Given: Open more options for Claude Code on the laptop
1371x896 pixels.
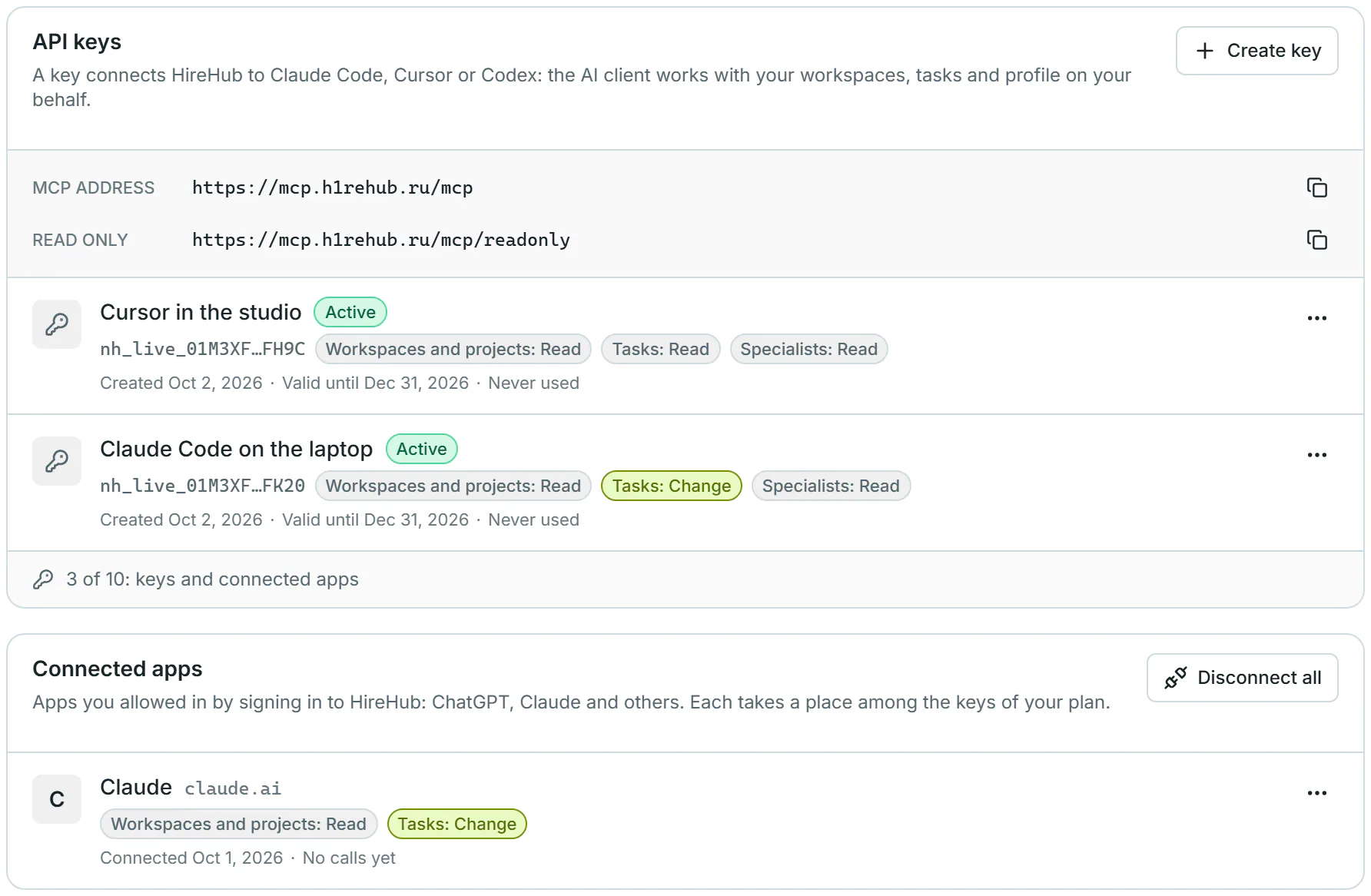Looking at the screenshot, I should (1316, 455).
